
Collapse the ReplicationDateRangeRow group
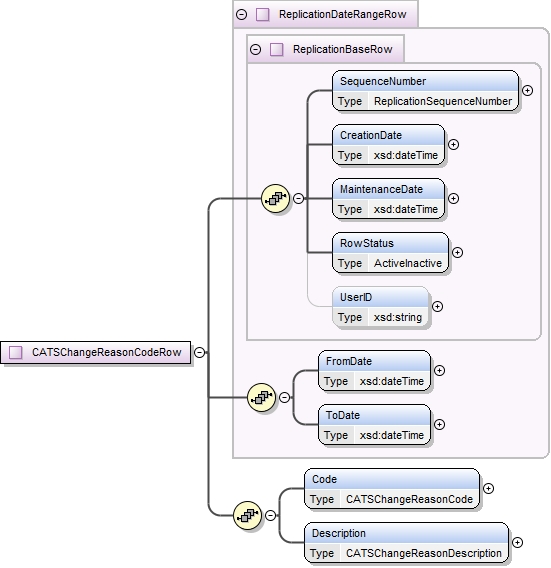[x=242, y=14]
